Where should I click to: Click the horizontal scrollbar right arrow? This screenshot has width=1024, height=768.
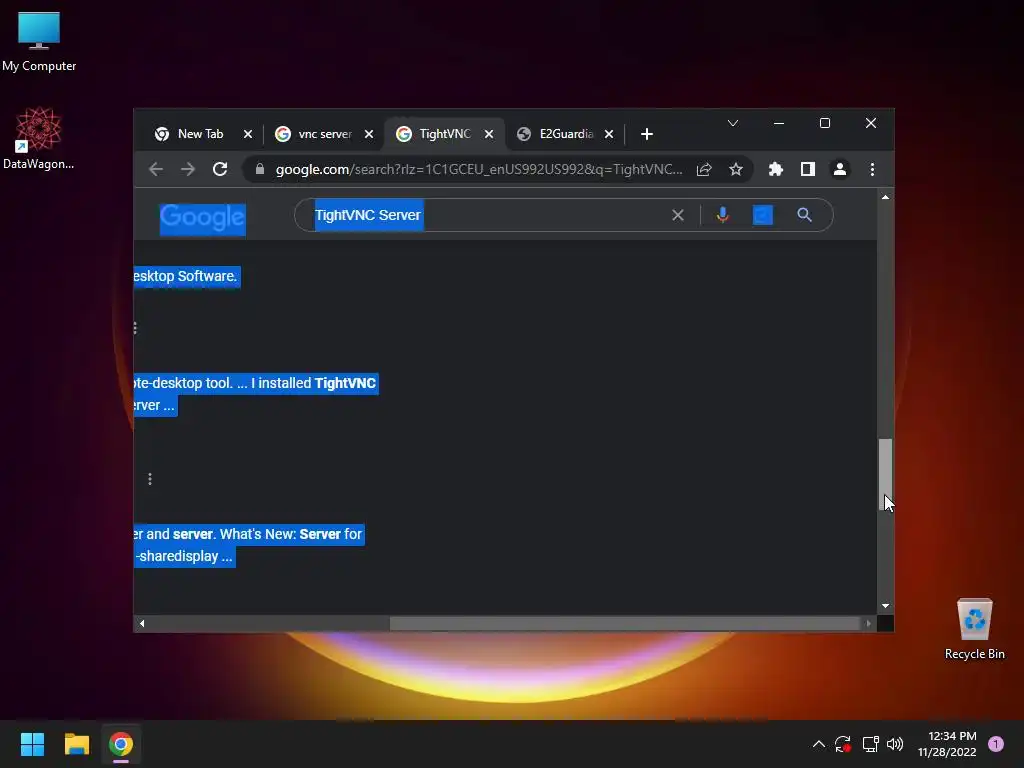tap(869, 624)
